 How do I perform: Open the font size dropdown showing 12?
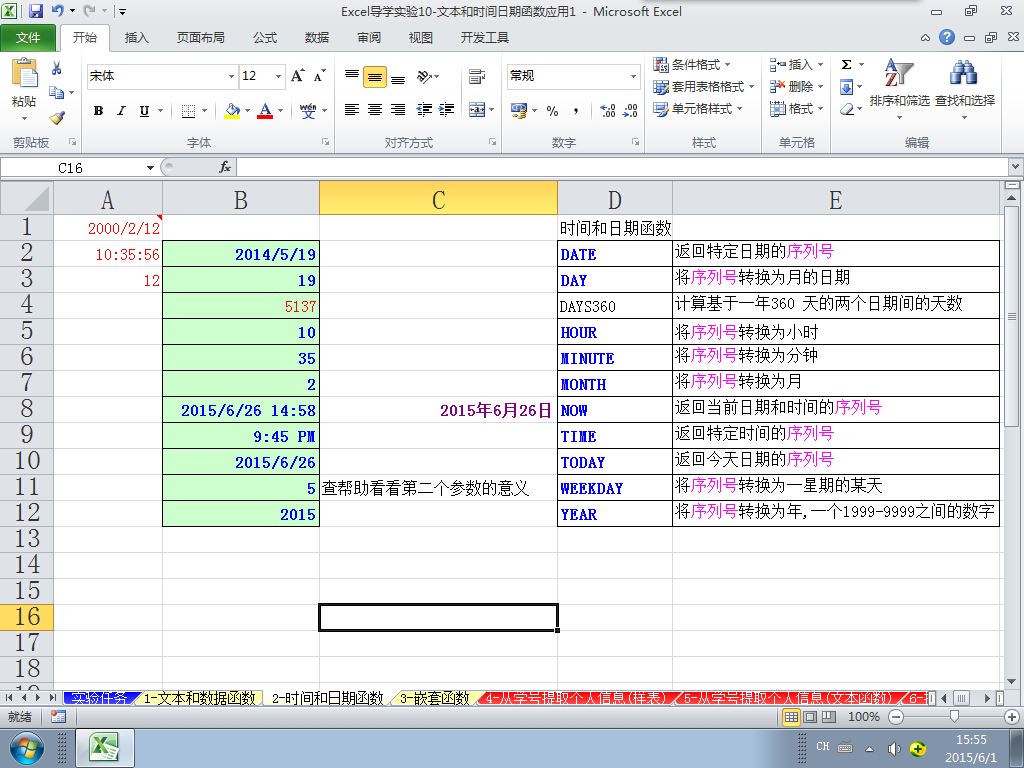(x=278, y=76)
